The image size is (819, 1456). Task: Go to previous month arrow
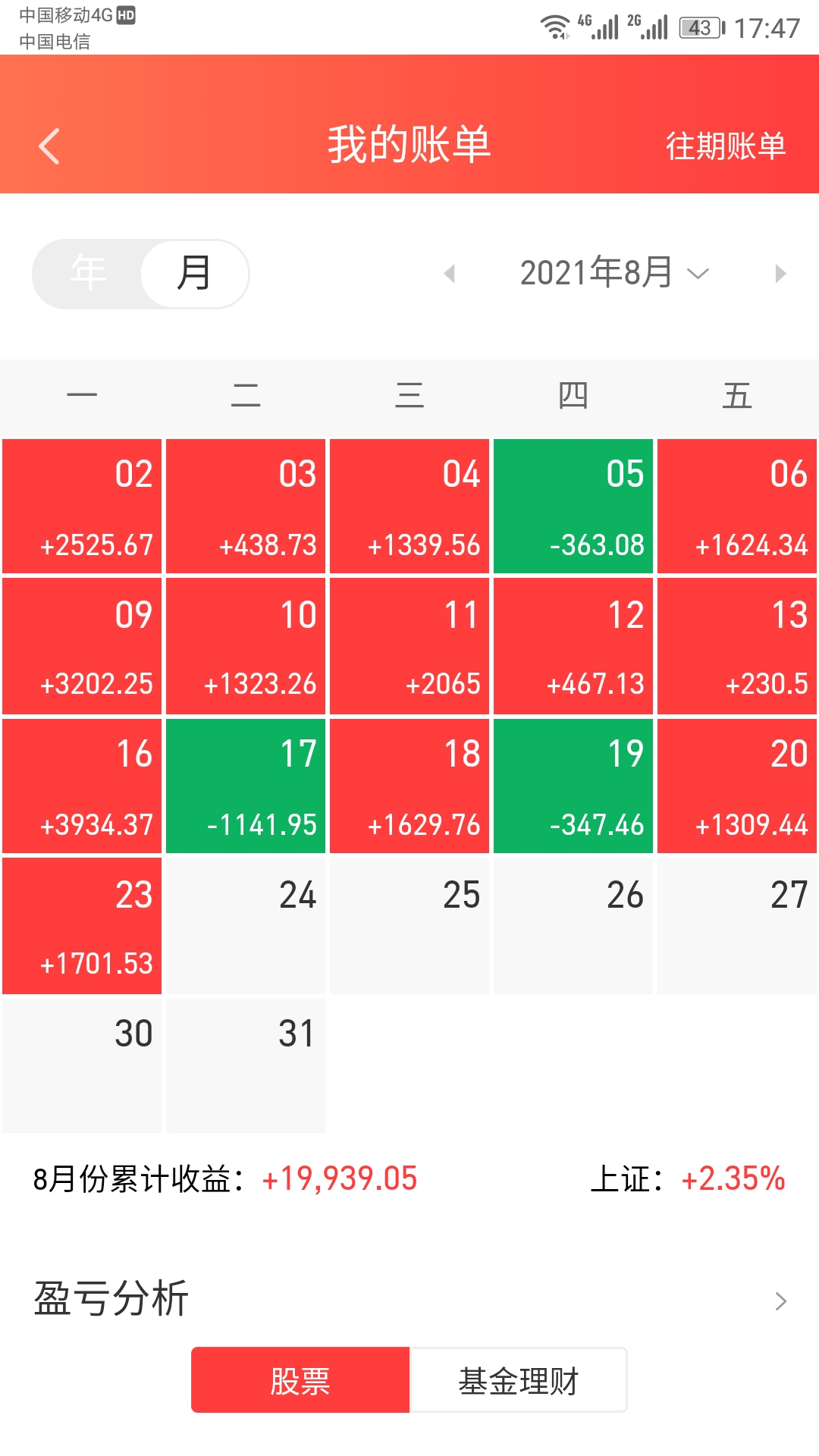click(x=450, y=273)
